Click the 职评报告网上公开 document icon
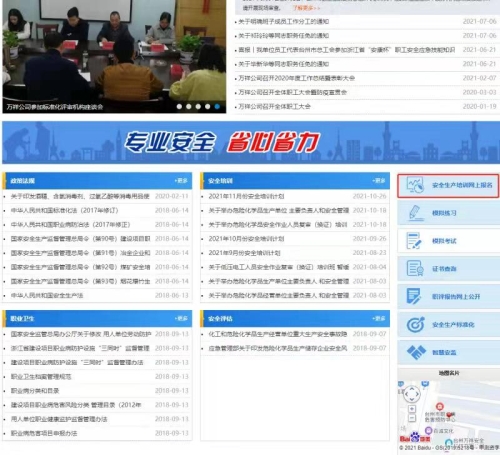The image size is (500, 455). [x=414, y=296]
